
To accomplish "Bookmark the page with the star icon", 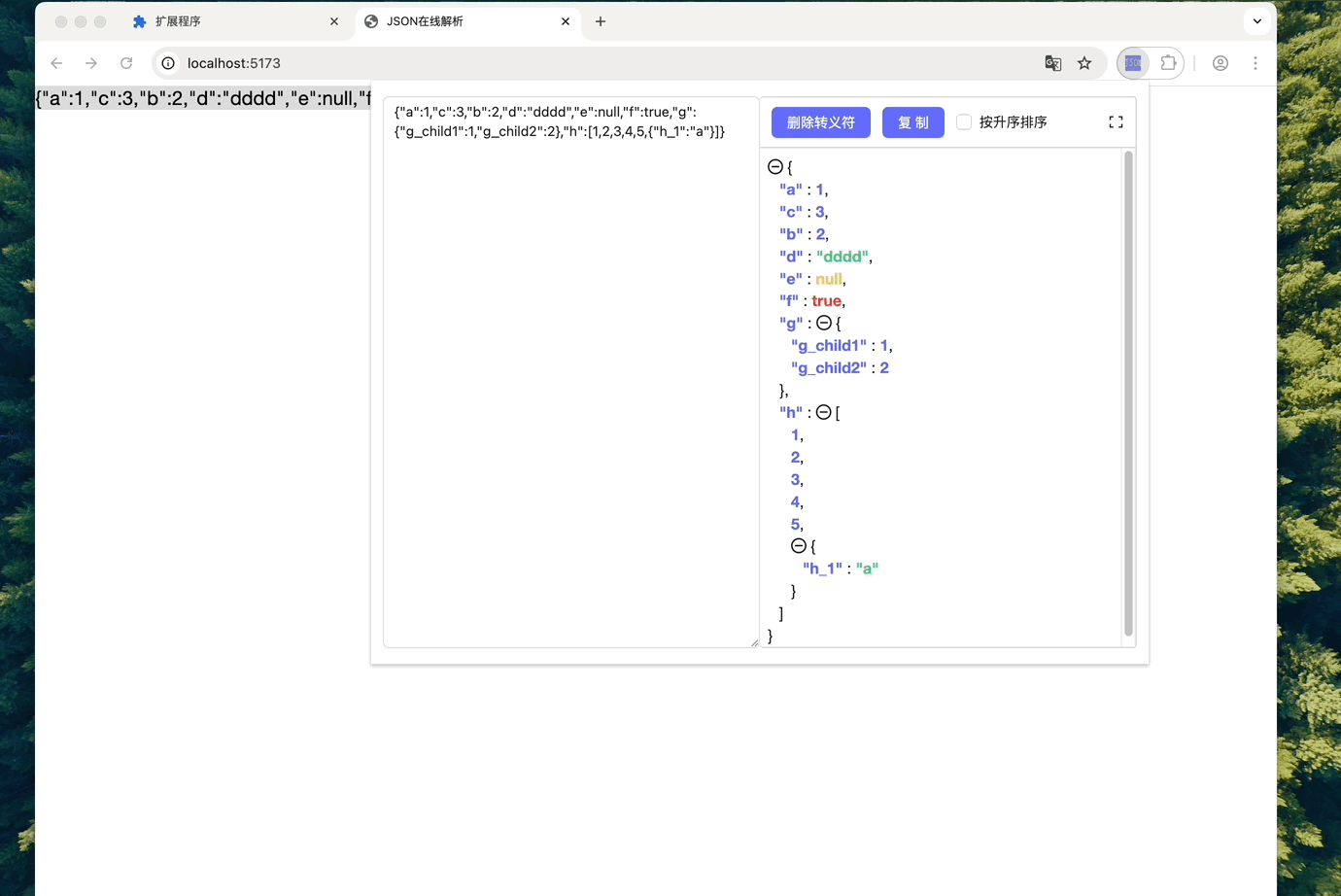I will tap(1083, 62).
